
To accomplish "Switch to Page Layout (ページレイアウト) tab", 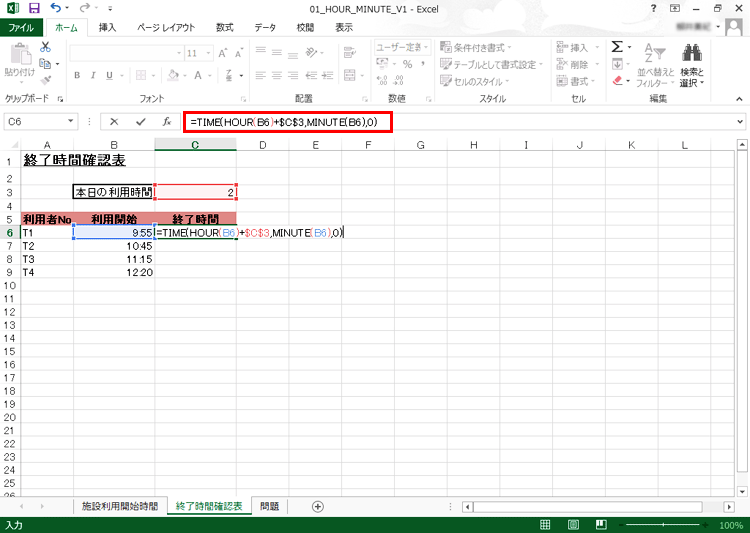I will 165,27.
